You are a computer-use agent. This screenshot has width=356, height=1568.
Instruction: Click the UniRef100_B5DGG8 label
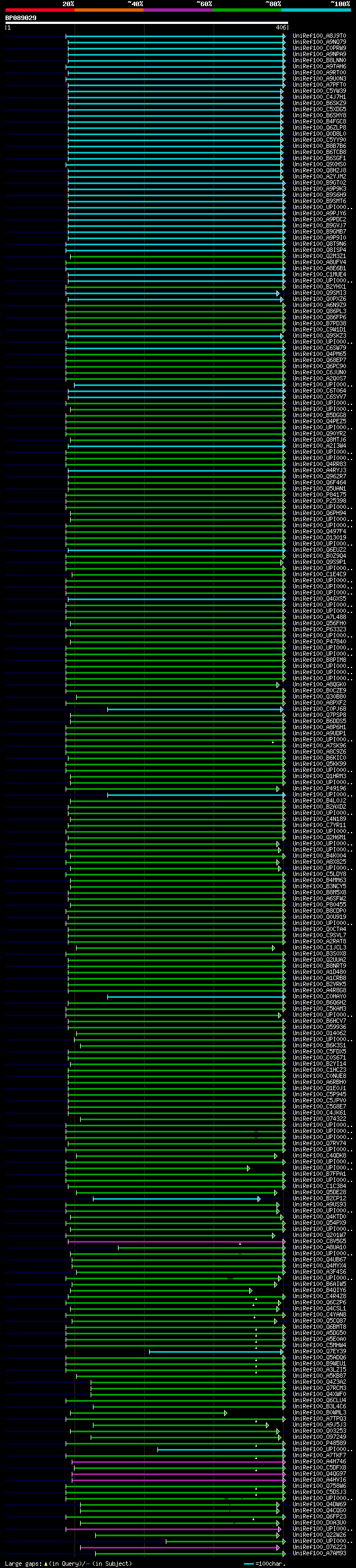(319, 415)
